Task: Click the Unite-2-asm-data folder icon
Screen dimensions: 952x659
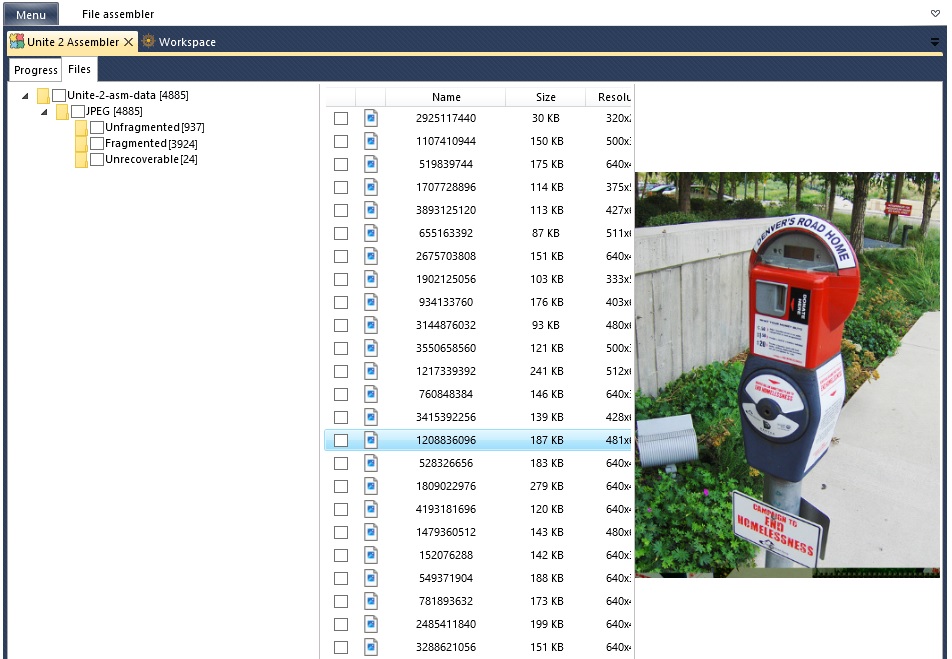Action: tap(43, 95)
